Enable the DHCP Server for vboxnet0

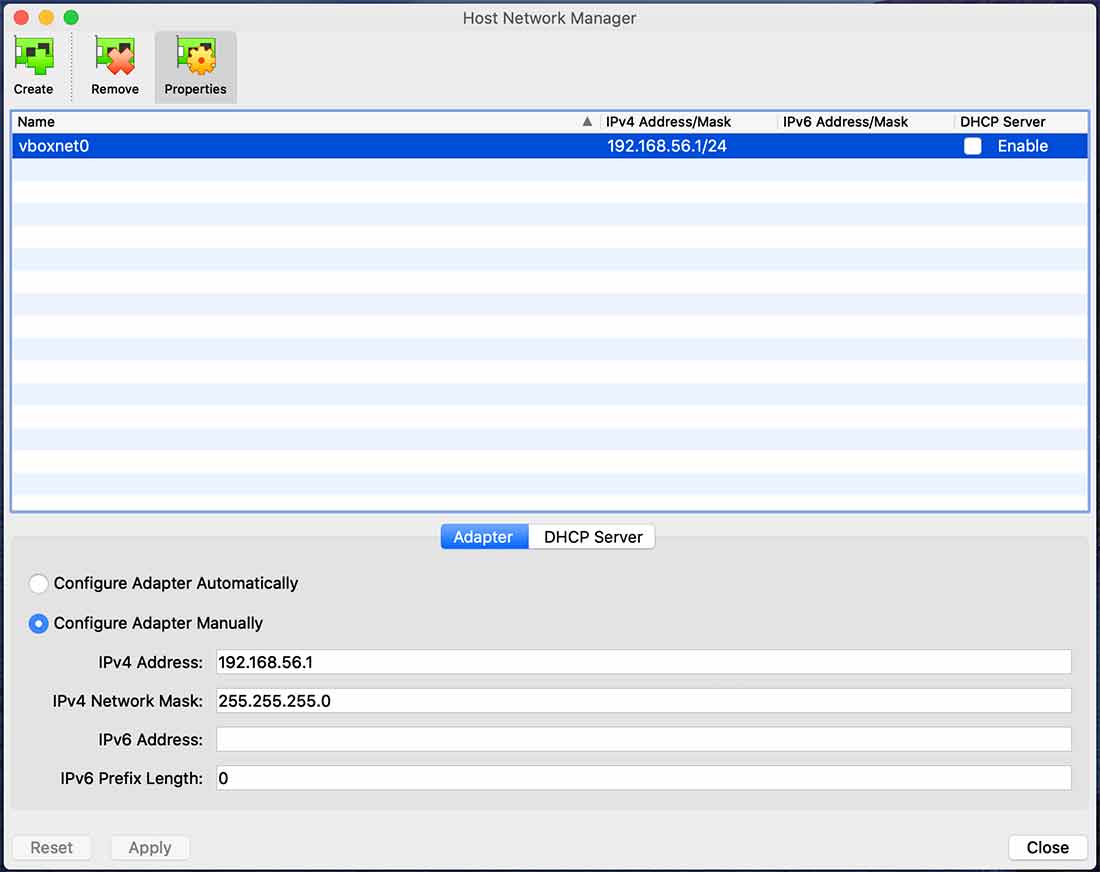click(x=971, y=146)
